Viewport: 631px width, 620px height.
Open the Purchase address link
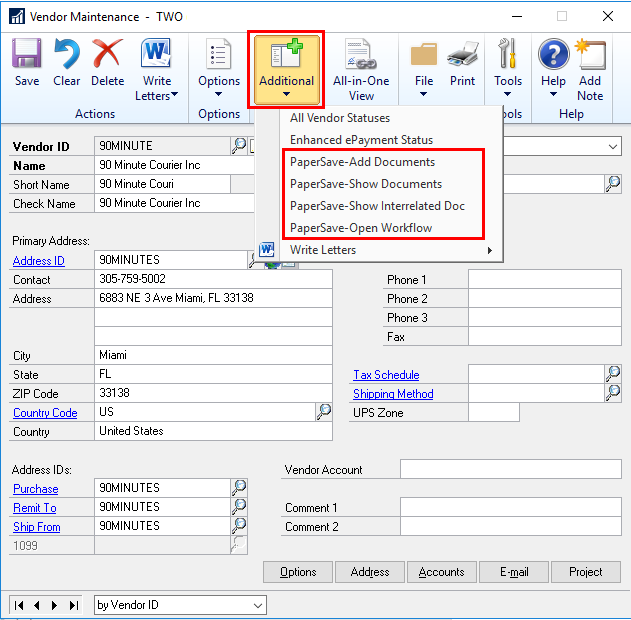[x=35, y=488]
